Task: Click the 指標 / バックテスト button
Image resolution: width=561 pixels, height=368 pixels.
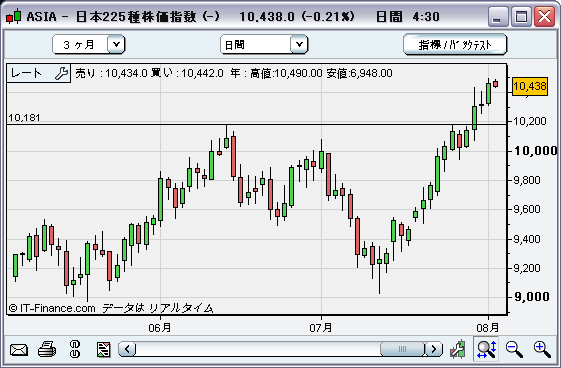Action: [x=455, y=44]
